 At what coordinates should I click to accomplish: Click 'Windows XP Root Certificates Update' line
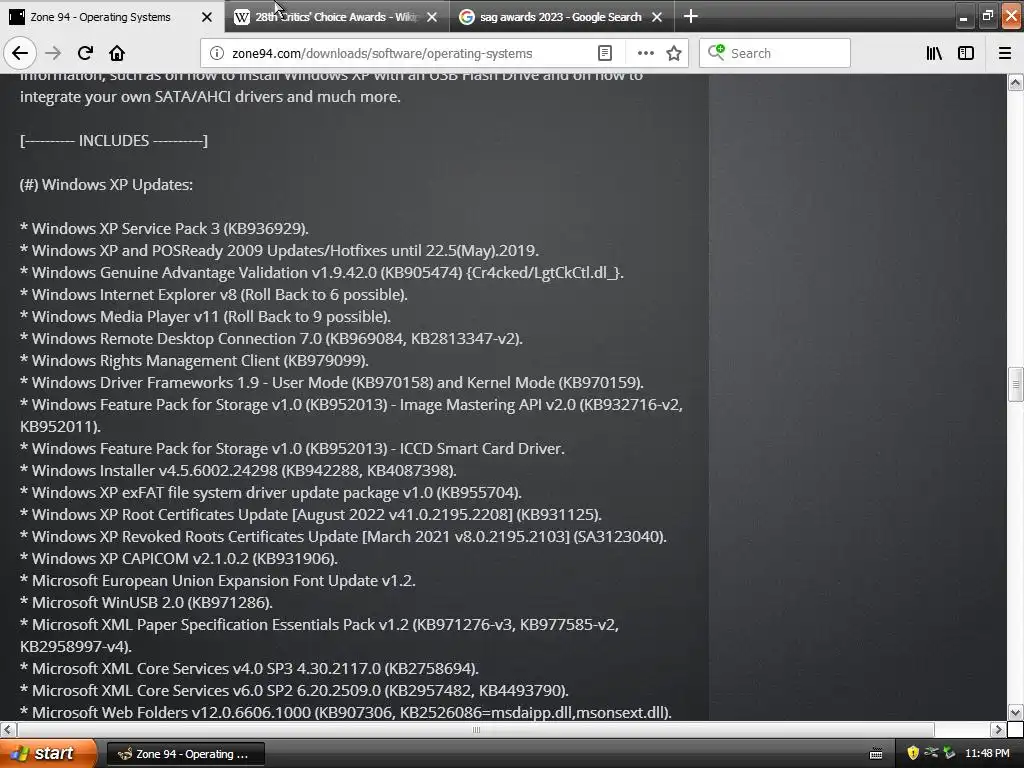[x=310, y=515]
